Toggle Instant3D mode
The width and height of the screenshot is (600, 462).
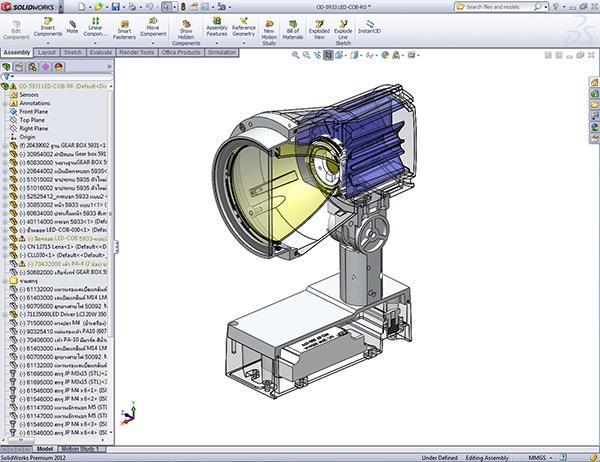(369, 27)
